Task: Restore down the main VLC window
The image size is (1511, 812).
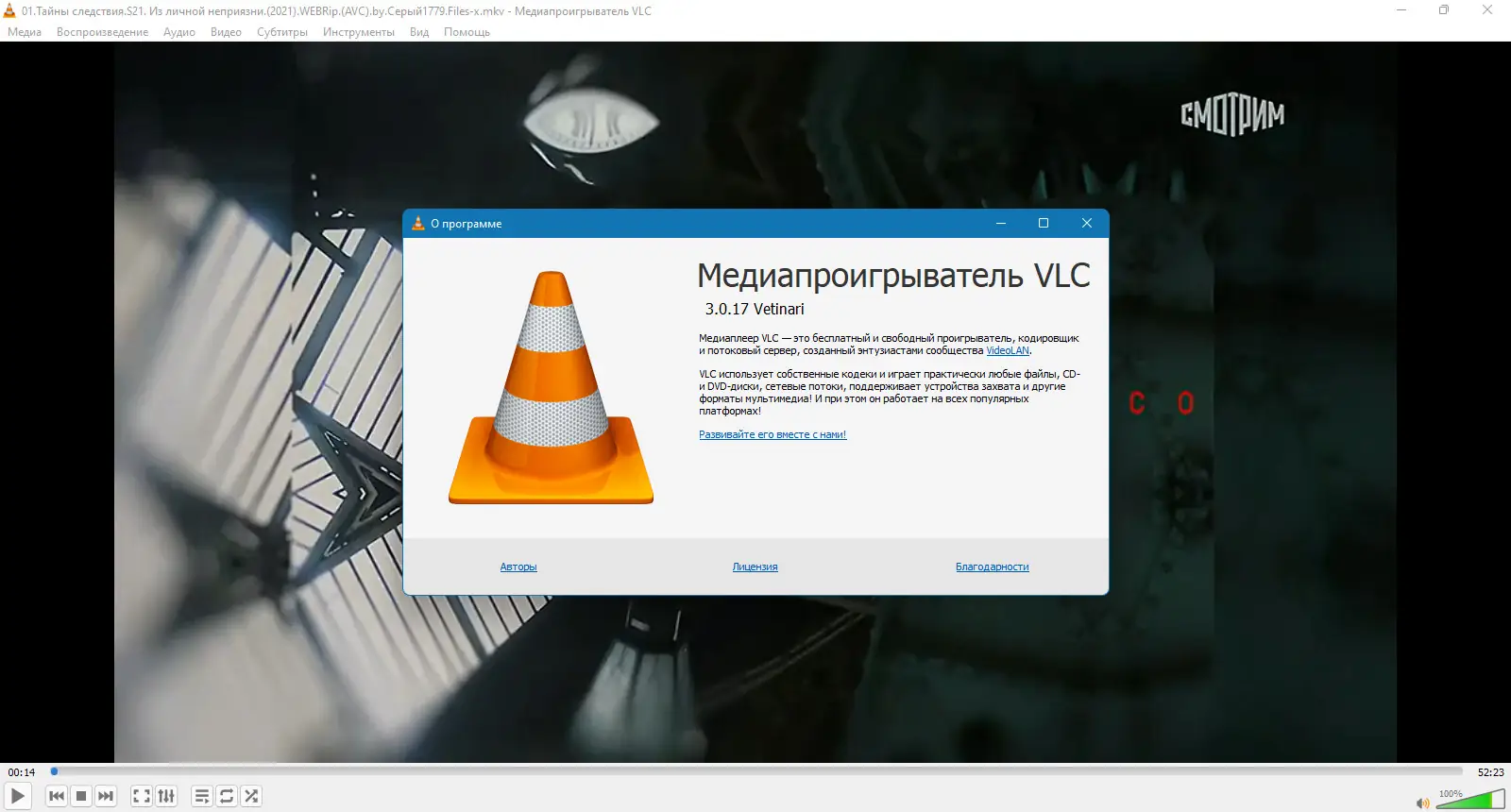Action: 1444,10
